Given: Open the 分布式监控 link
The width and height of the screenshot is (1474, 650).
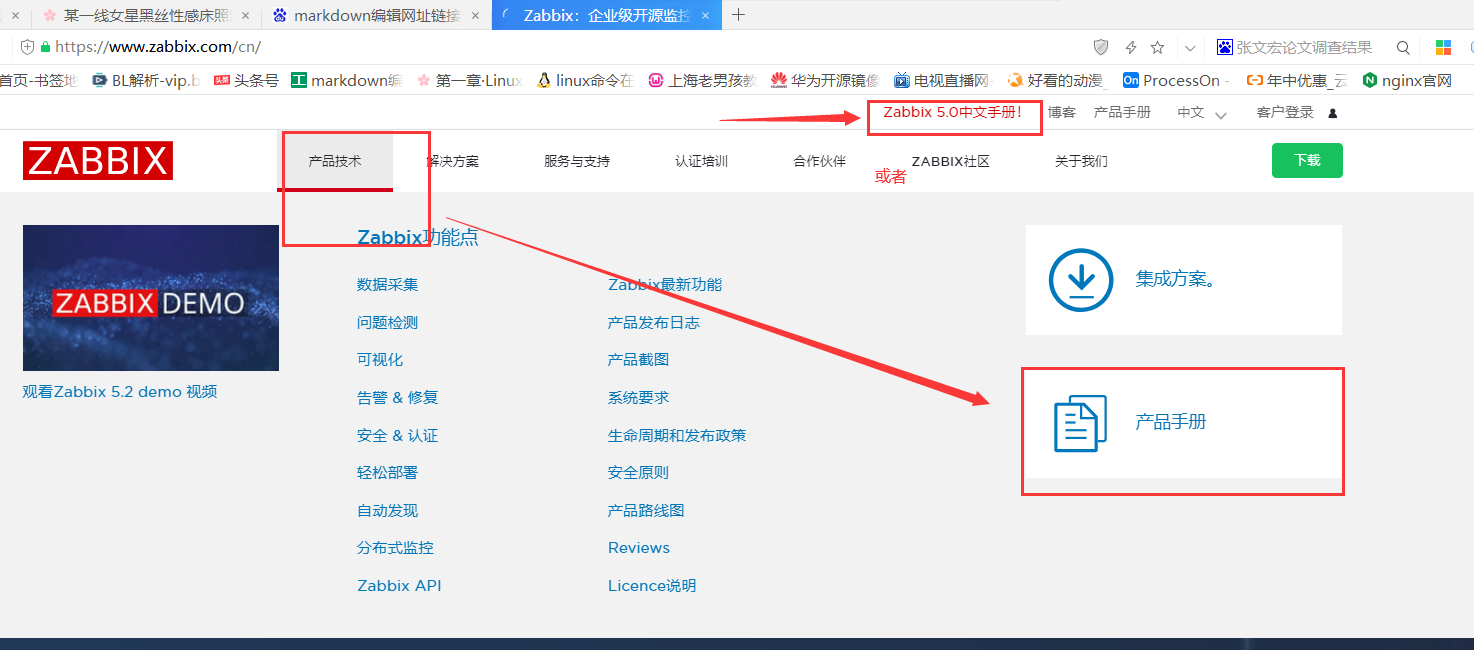Looking at the screenshot, I should tap(396, 548).
